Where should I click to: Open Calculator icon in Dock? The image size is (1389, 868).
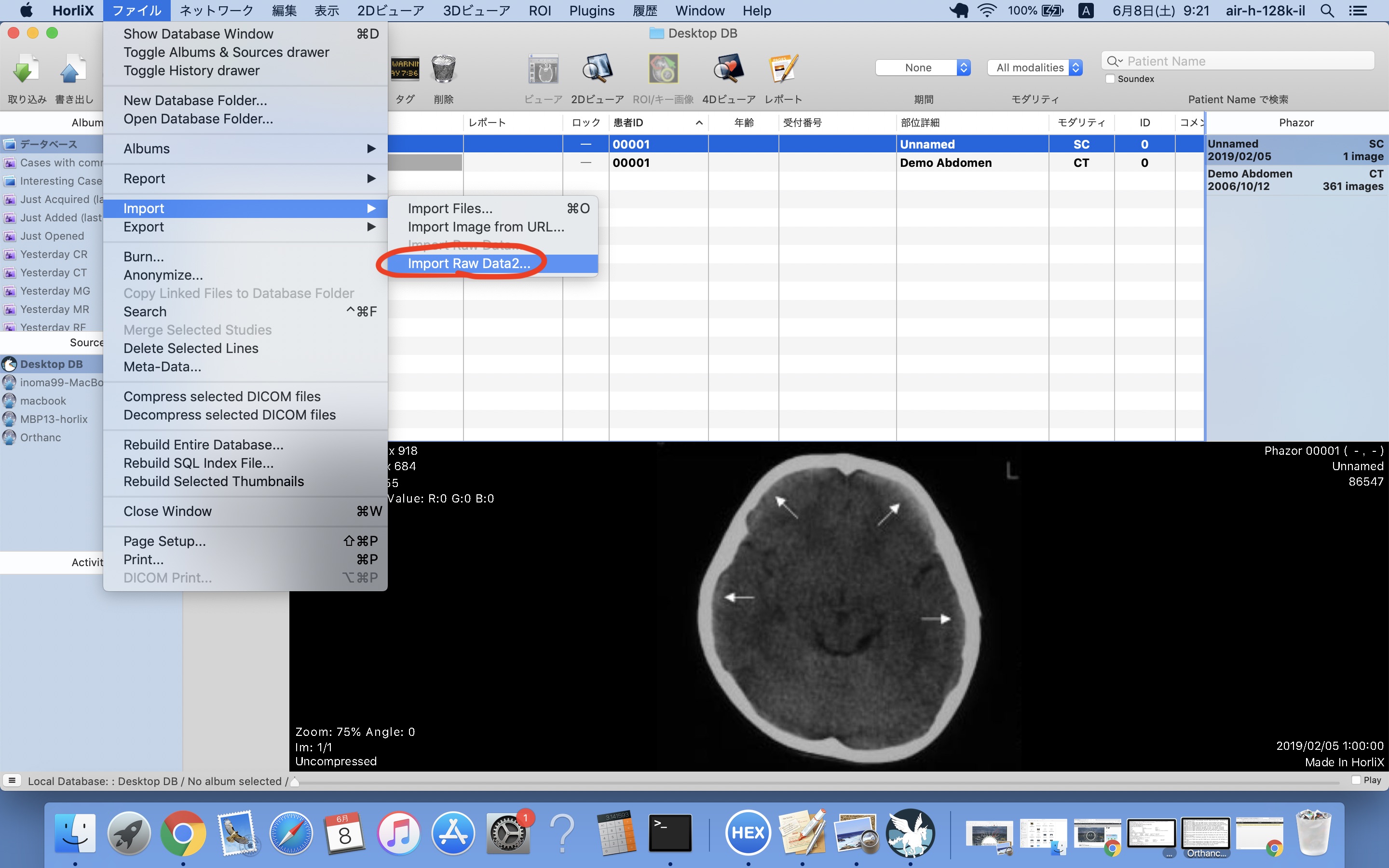tap(616, 833)
